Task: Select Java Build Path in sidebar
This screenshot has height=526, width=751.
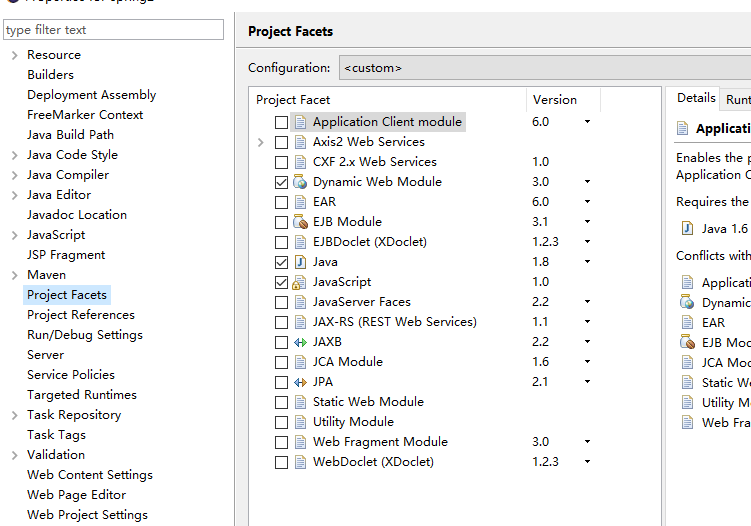Action: pos(70,135)
